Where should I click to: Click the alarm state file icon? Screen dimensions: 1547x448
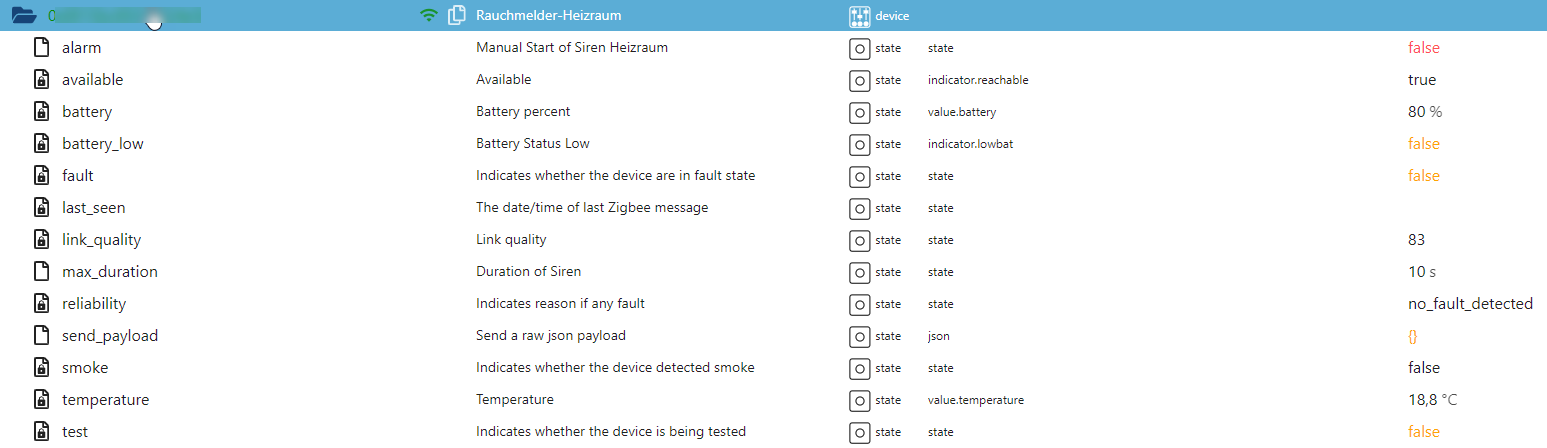pos(41,47)
